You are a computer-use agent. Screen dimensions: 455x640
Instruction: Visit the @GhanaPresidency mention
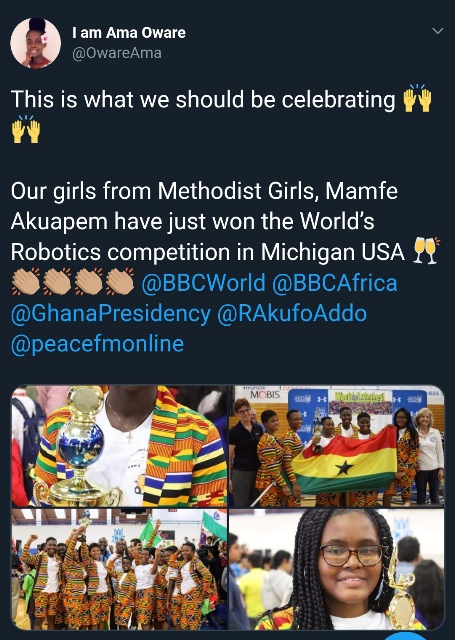(x=111, y=313)
